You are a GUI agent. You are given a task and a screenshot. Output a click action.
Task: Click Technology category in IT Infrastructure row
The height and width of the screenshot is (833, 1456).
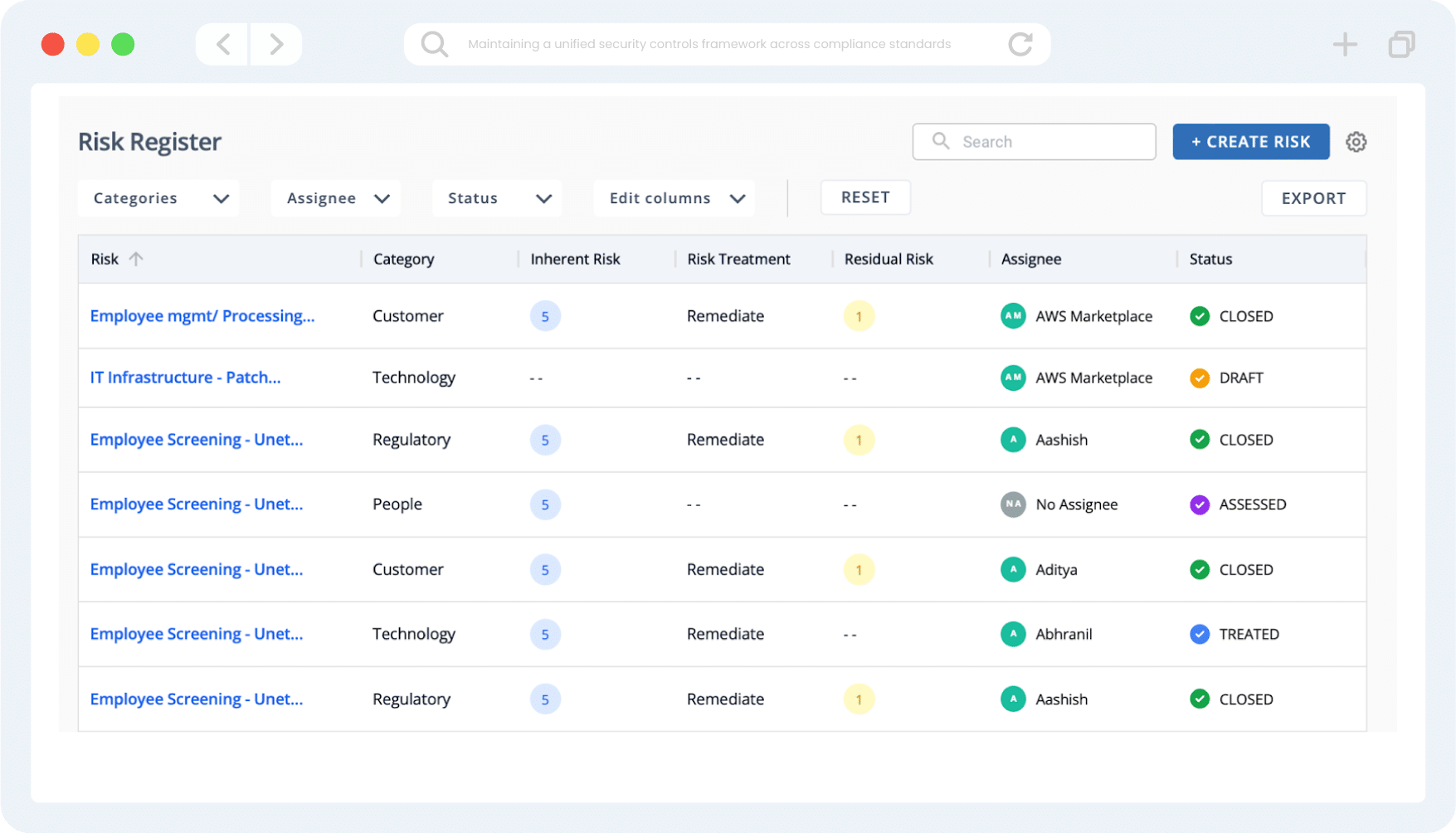click(x=414, y=378)
